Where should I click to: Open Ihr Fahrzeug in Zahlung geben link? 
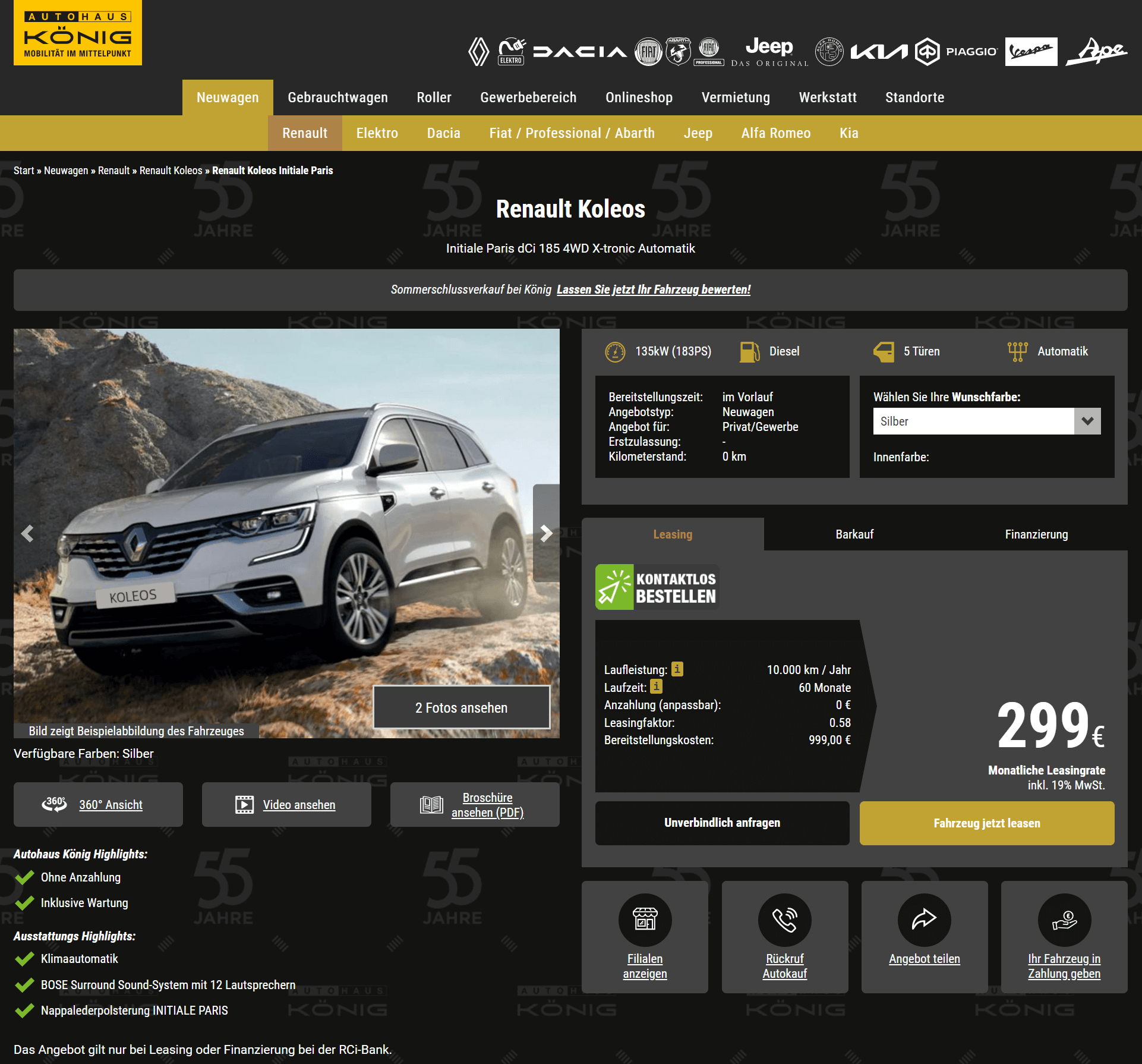(x=1065, y=966)
